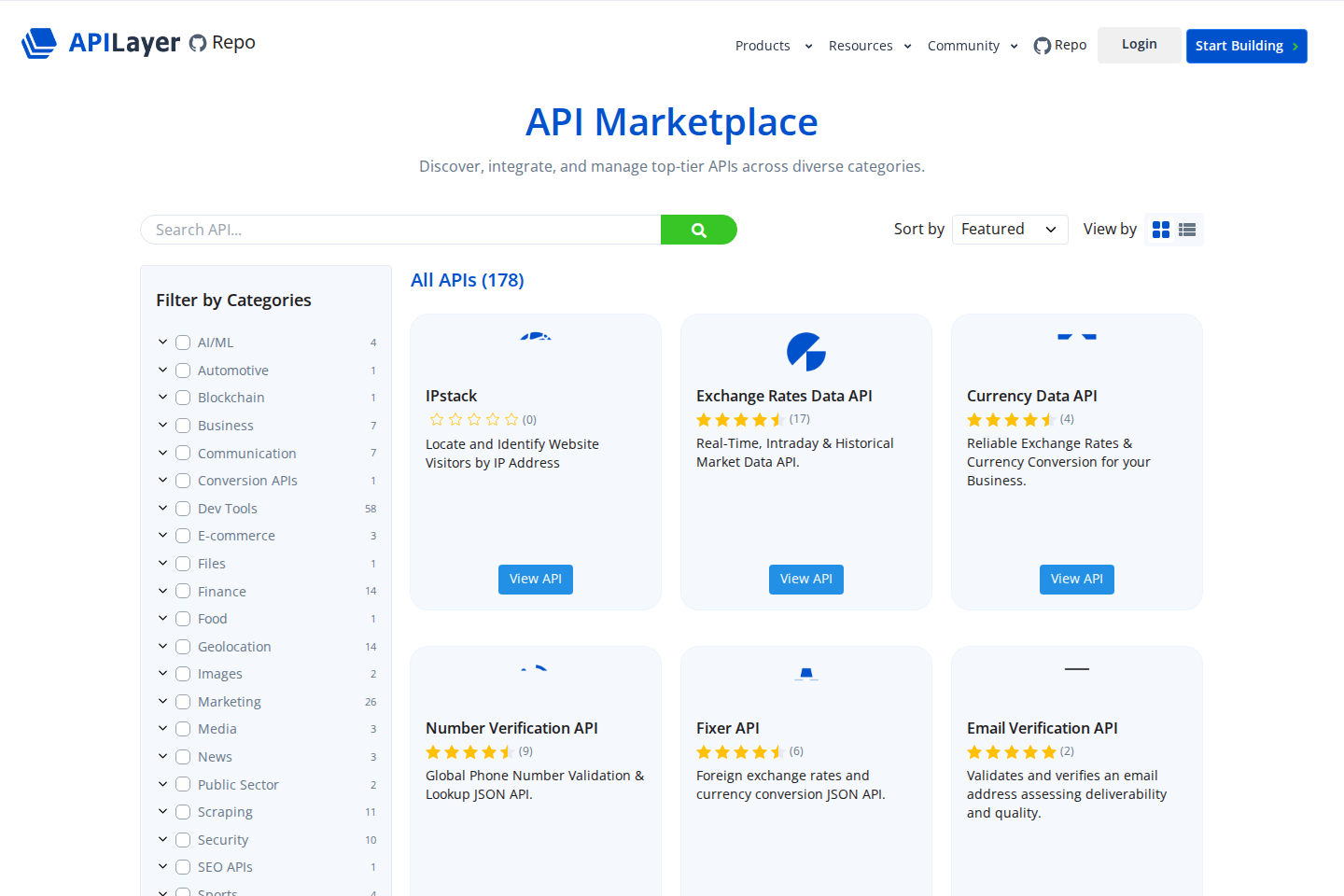Open the Sort by Featured dropdown

pyautogui.click(x=1010, y=229)
